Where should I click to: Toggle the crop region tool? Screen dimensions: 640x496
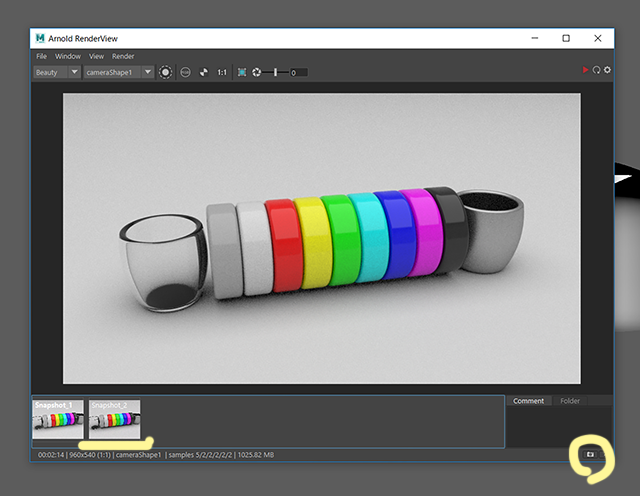click(242, 72)
